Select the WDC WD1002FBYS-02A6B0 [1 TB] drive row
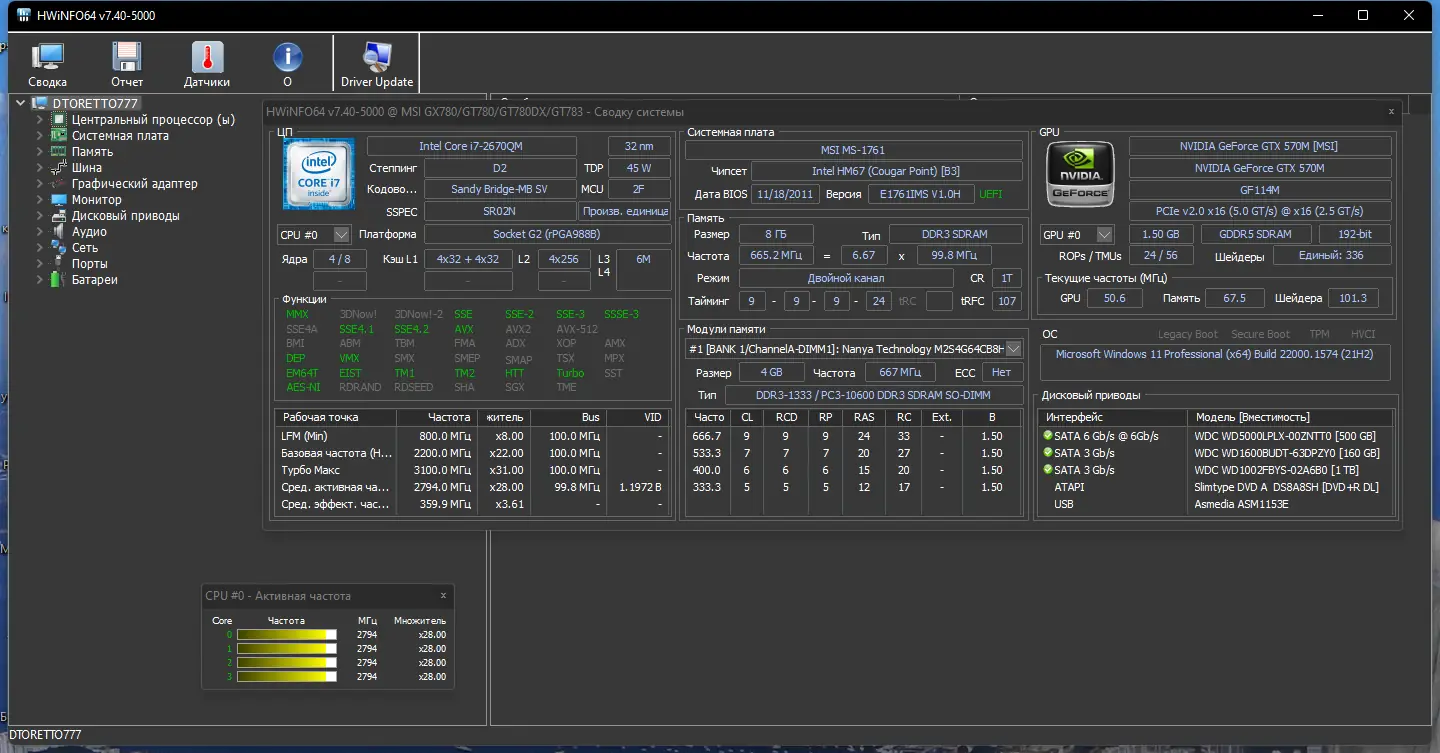 [x=1215, y=470]
